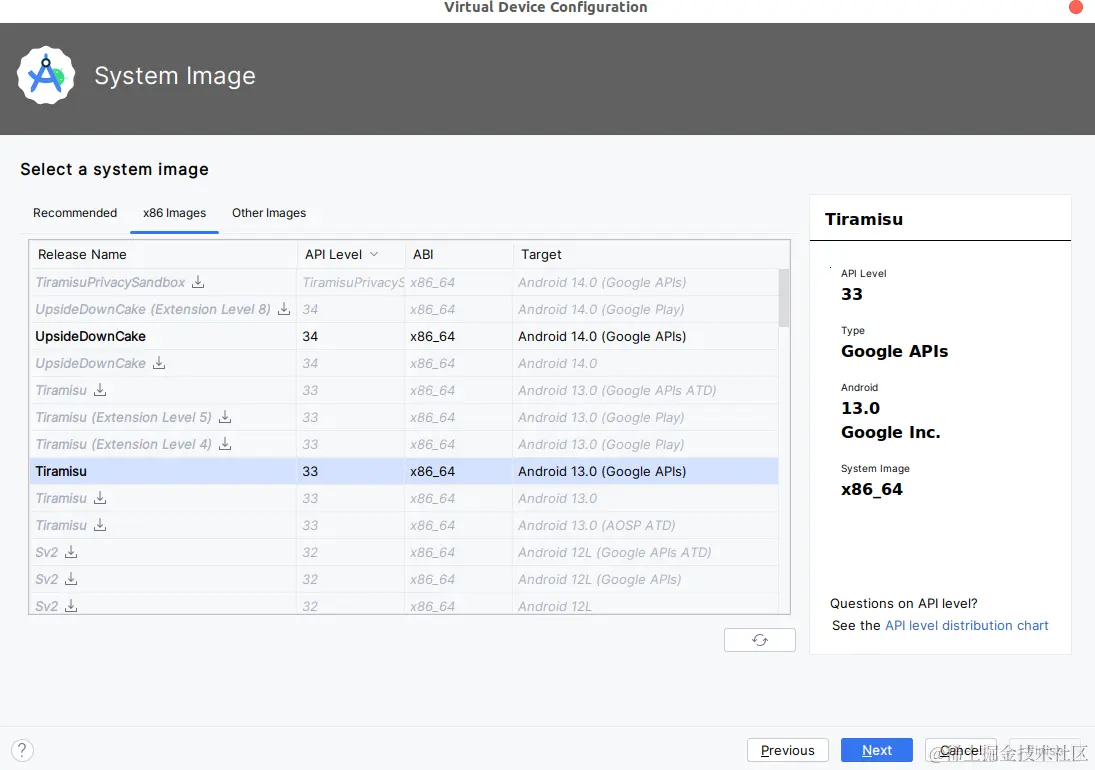Open the Other Images tab
Image resolution: width=1095 pixels, height=770 pixels.
tap(269, 213)
